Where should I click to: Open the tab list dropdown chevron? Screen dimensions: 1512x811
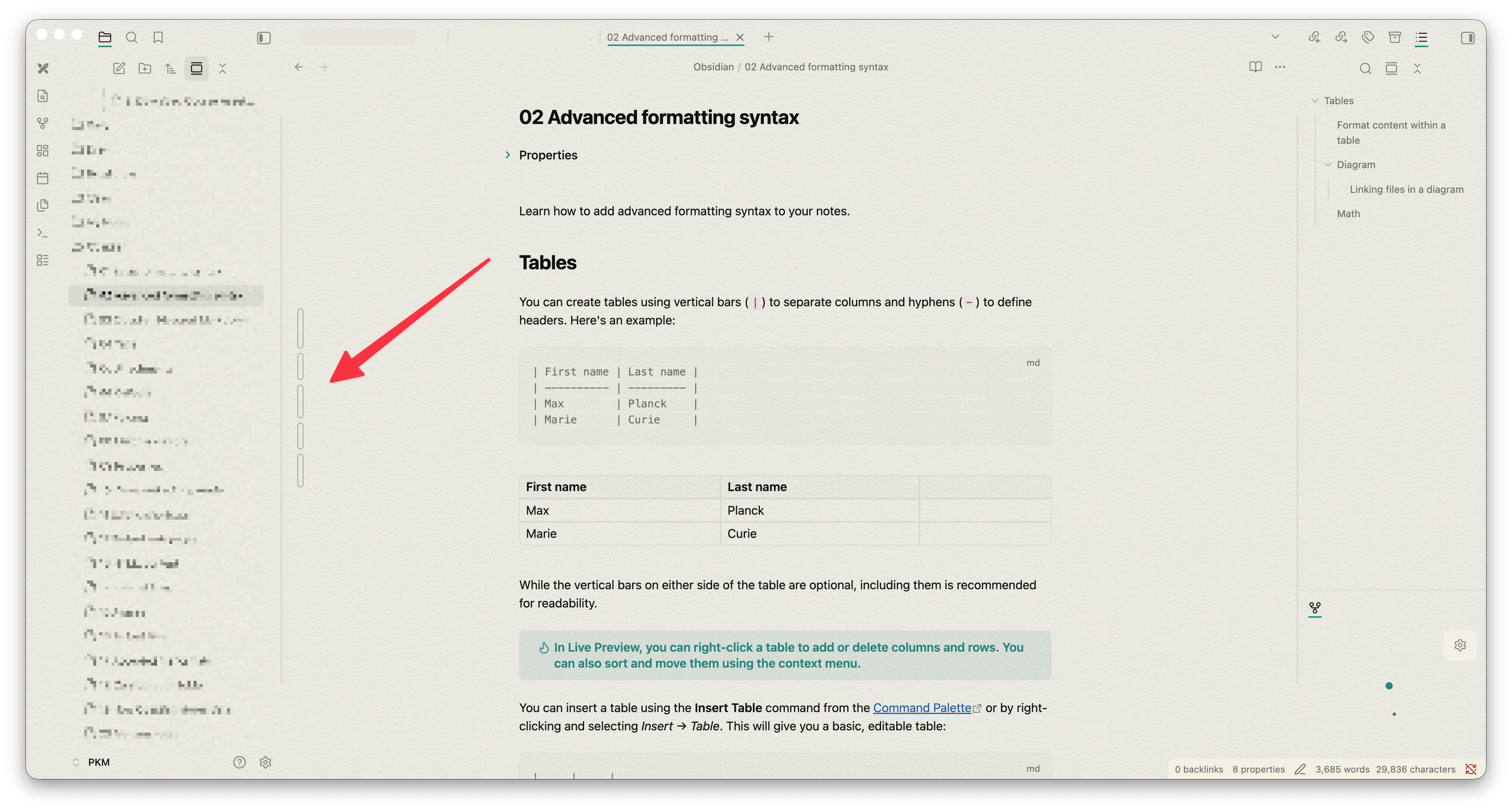(x=1275, y=37)
